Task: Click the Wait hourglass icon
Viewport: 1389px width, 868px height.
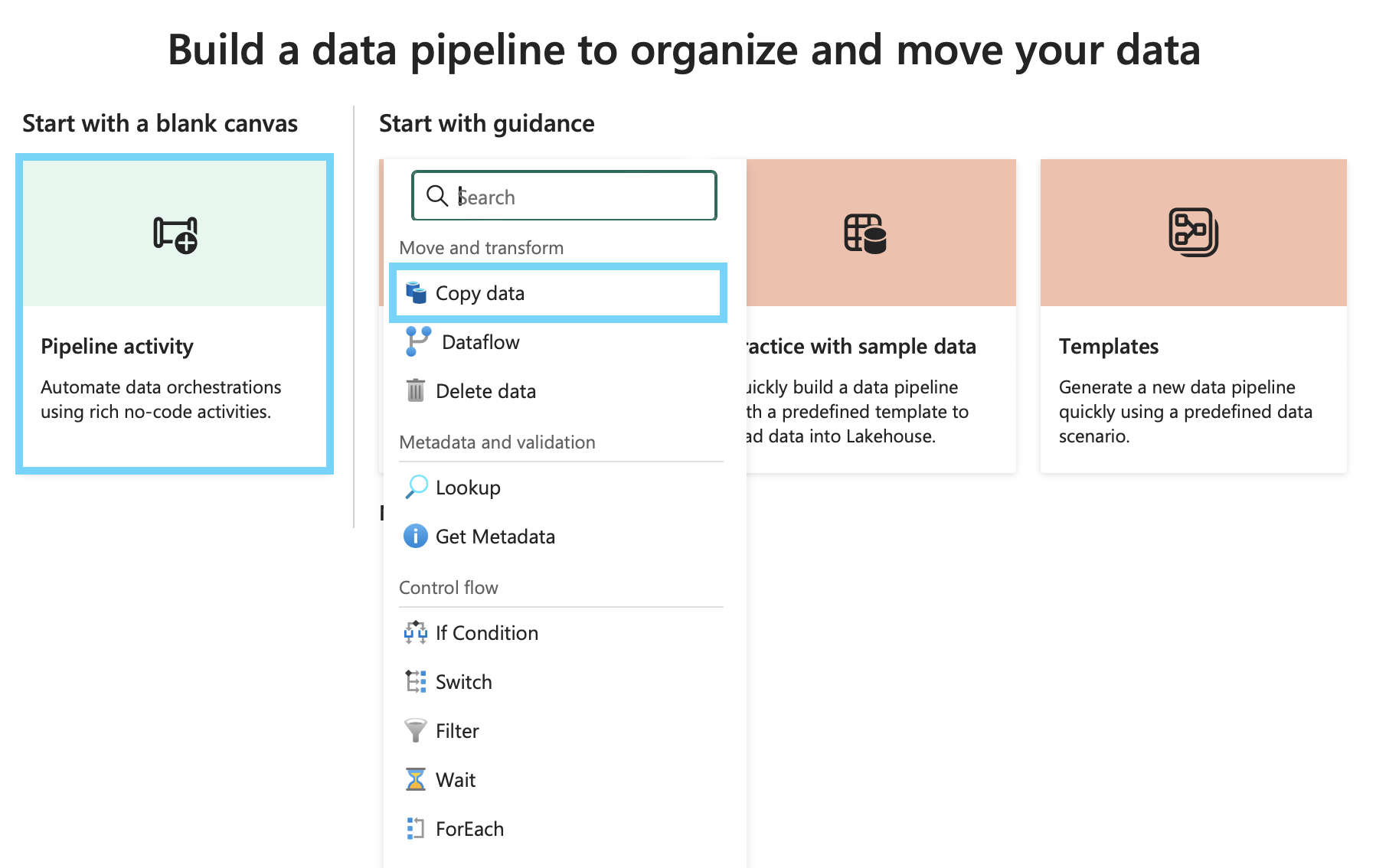Action: (x=416, y=779)
